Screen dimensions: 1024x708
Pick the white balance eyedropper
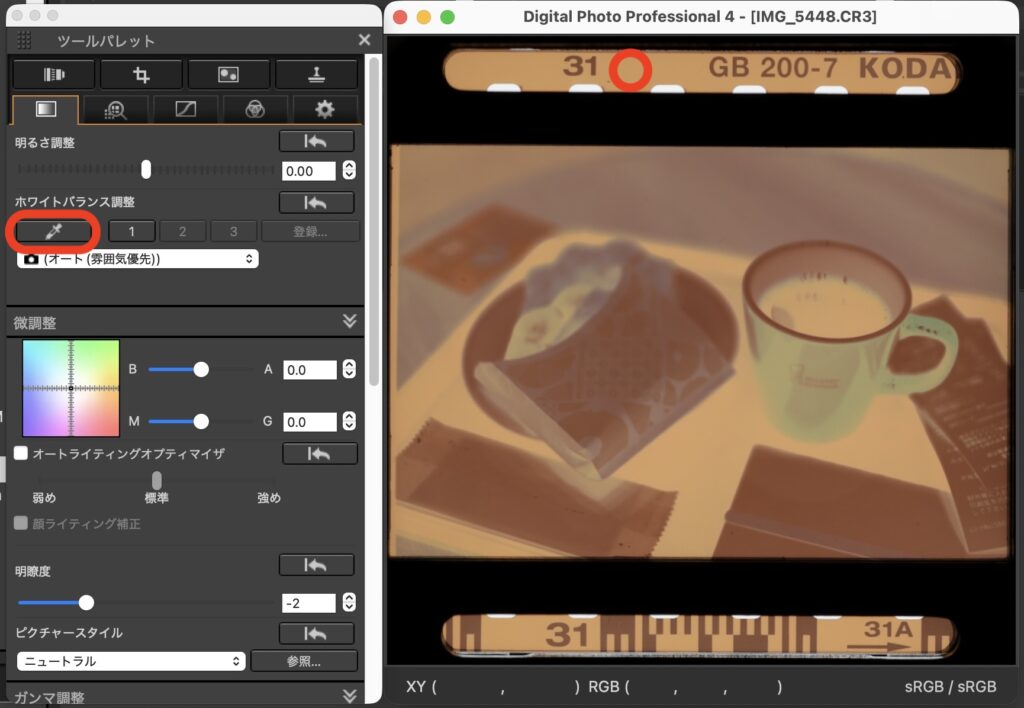53,232
